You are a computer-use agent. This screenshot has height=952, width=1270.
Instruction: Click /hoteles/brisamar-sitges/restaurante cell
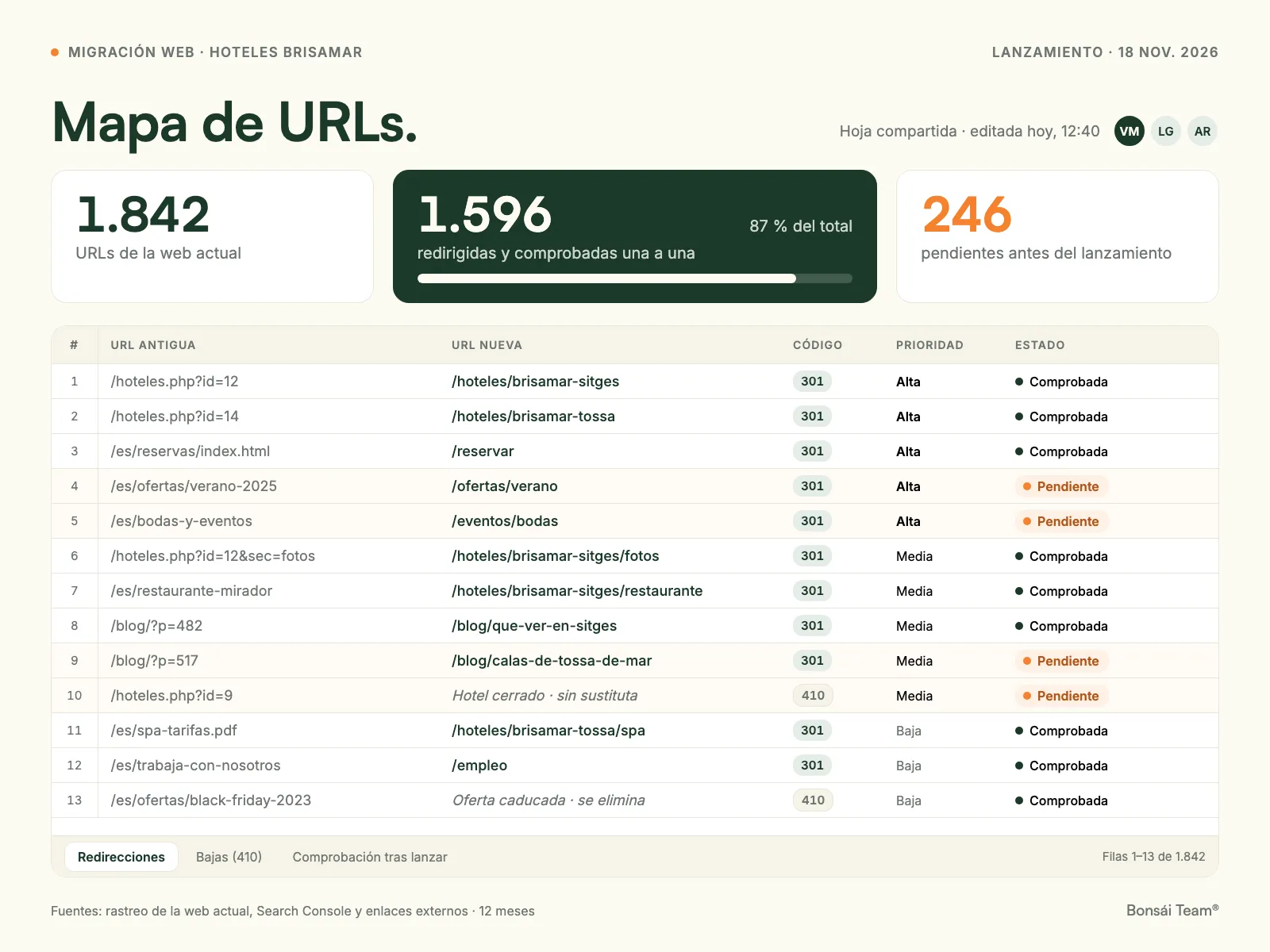tap(577, 591)
